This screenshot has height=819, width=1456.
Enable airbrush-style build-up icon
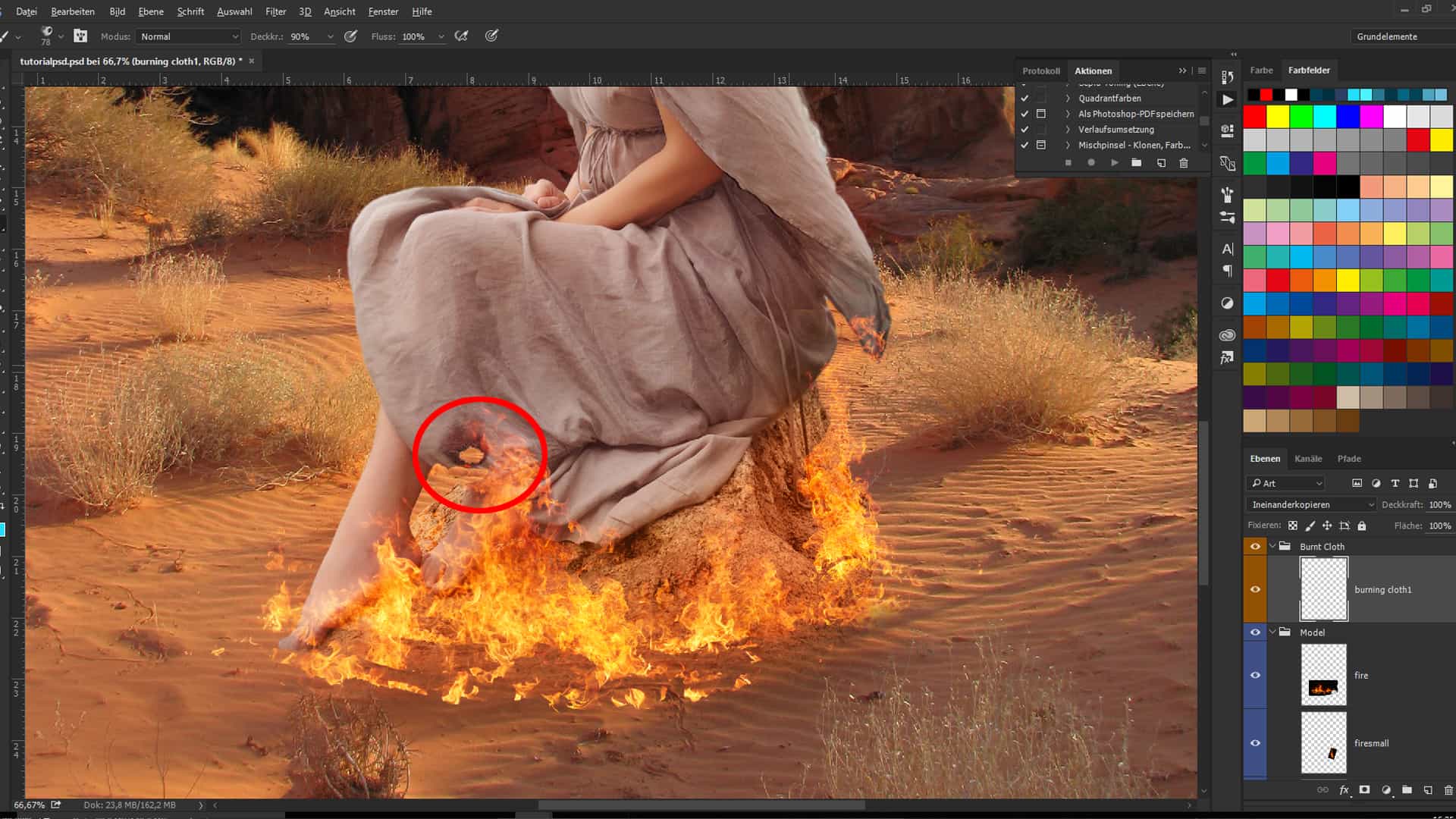(x=461, y=36)
